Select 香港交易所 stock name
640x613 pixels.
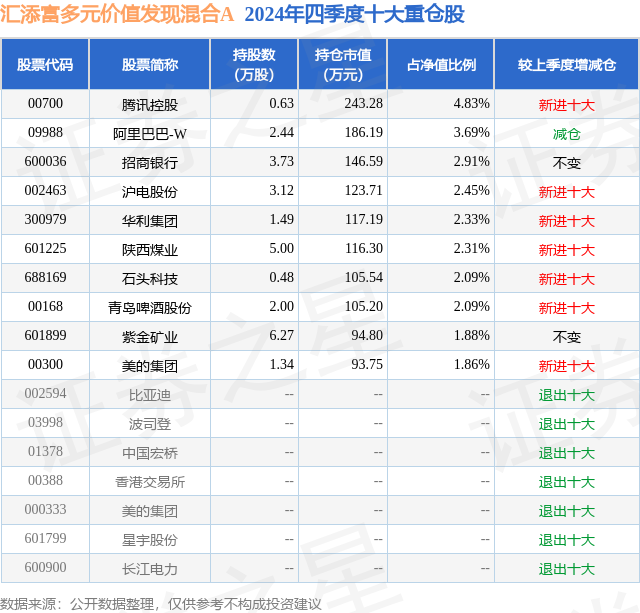(150, 482)
